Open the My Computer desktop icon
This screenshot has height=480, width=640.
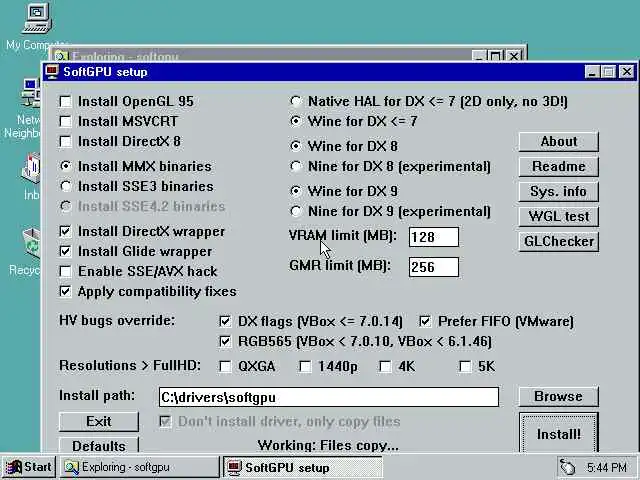[36, 18]
